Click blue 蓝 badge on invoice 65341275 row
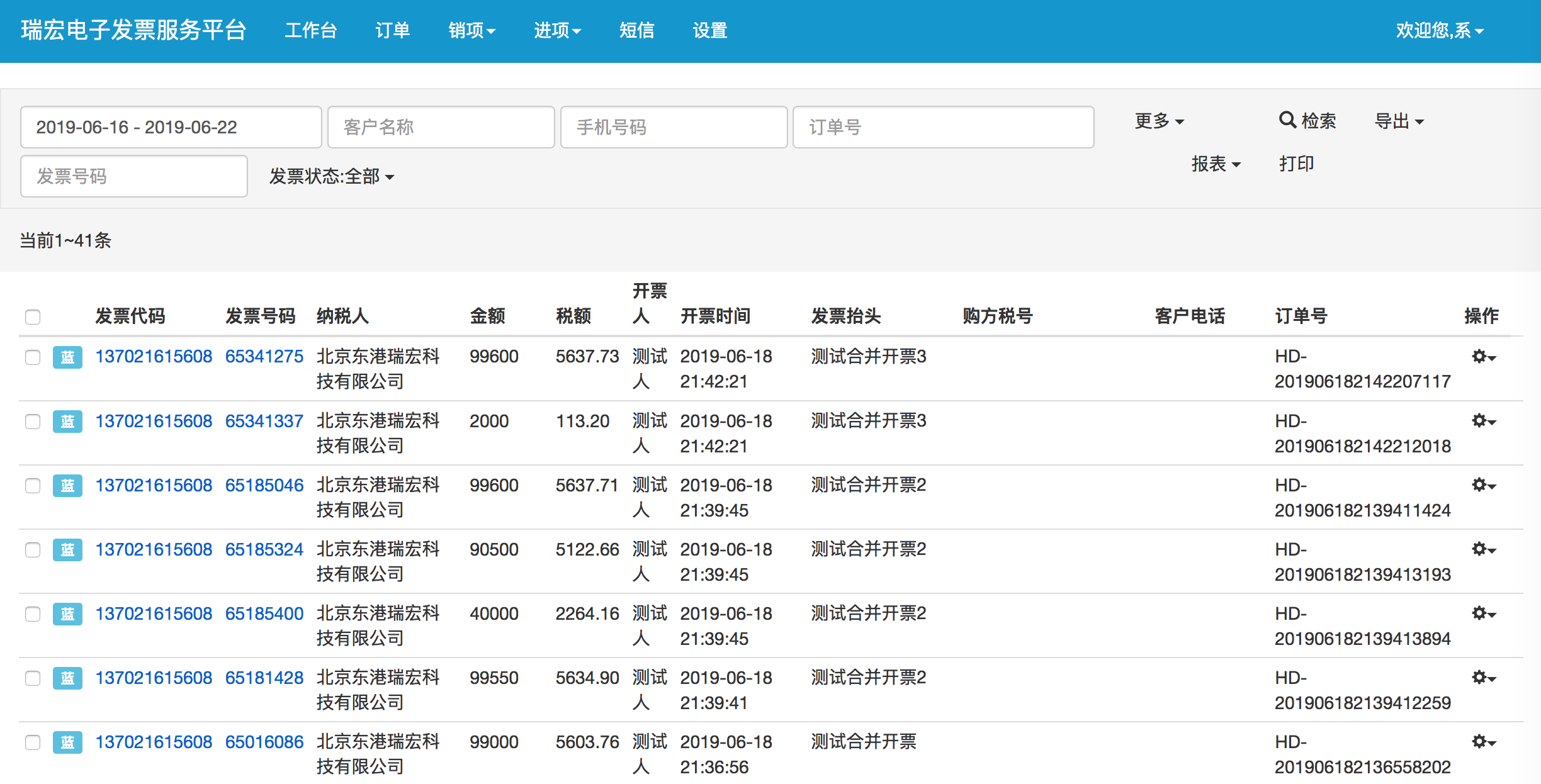The image size is (1541, 784). point(67,357)
